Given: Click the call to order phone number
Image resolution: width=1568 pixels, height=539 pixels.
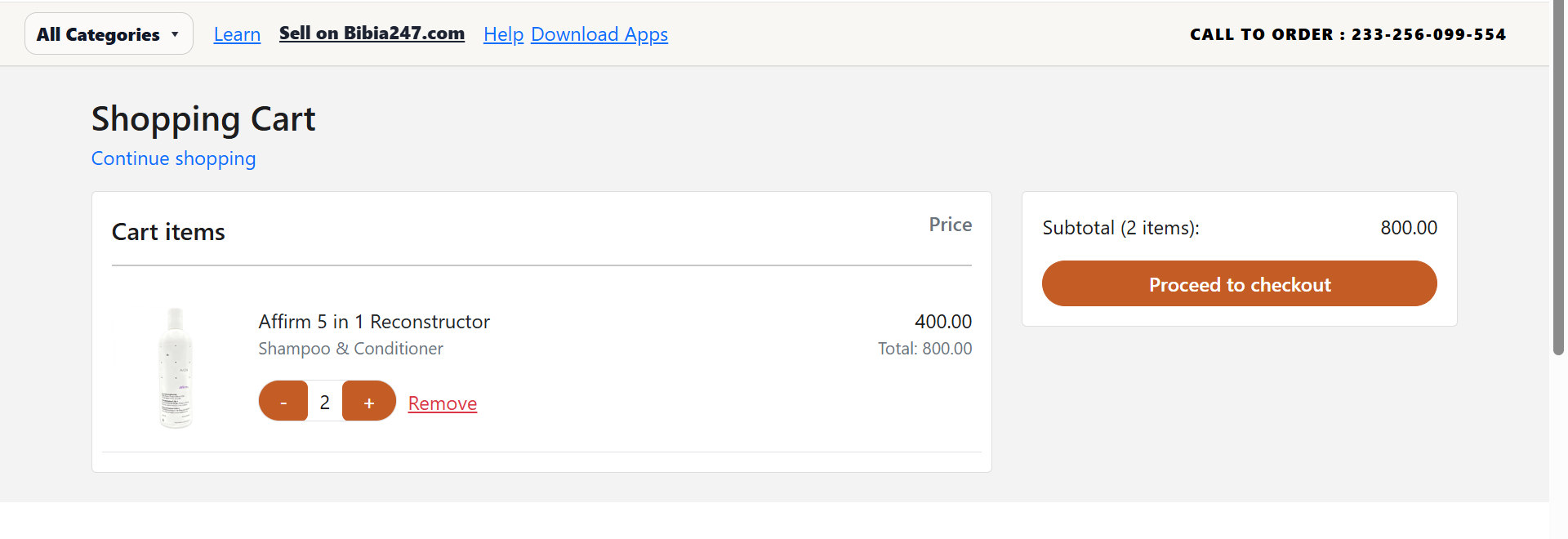Looking at the screenshot, I should click(x=1428, y=34).
